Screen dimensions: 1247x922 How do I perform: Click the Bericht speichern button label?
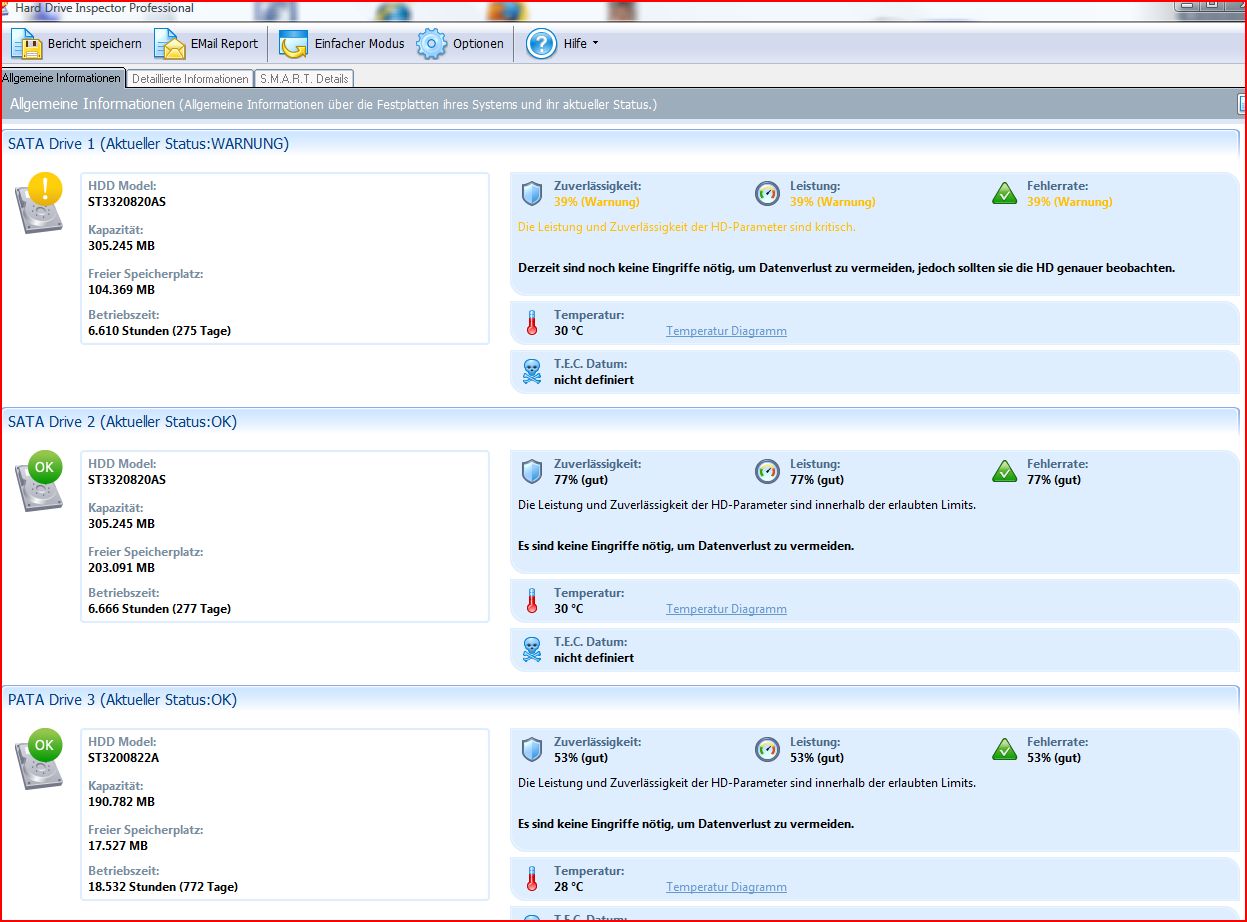point(95,44)
